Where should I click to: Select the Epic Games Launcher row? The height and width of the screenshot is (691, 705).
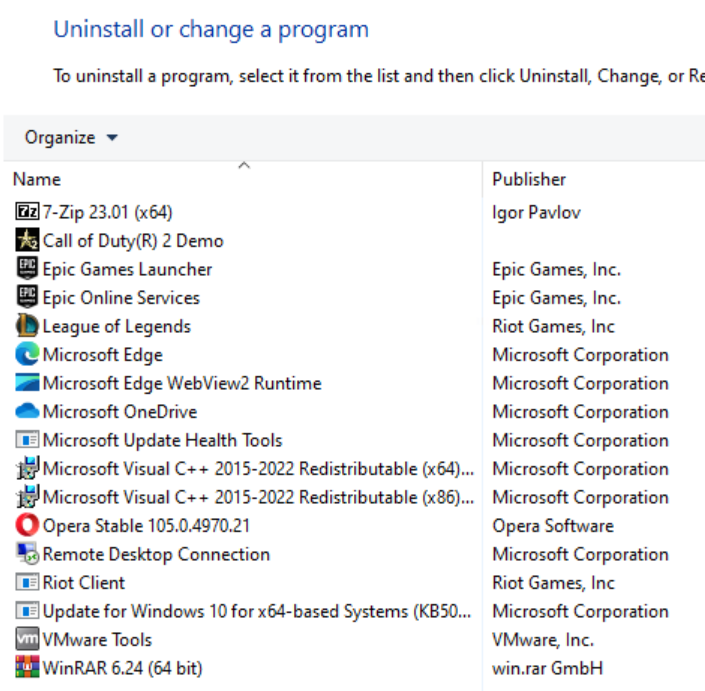coord(127,269)
